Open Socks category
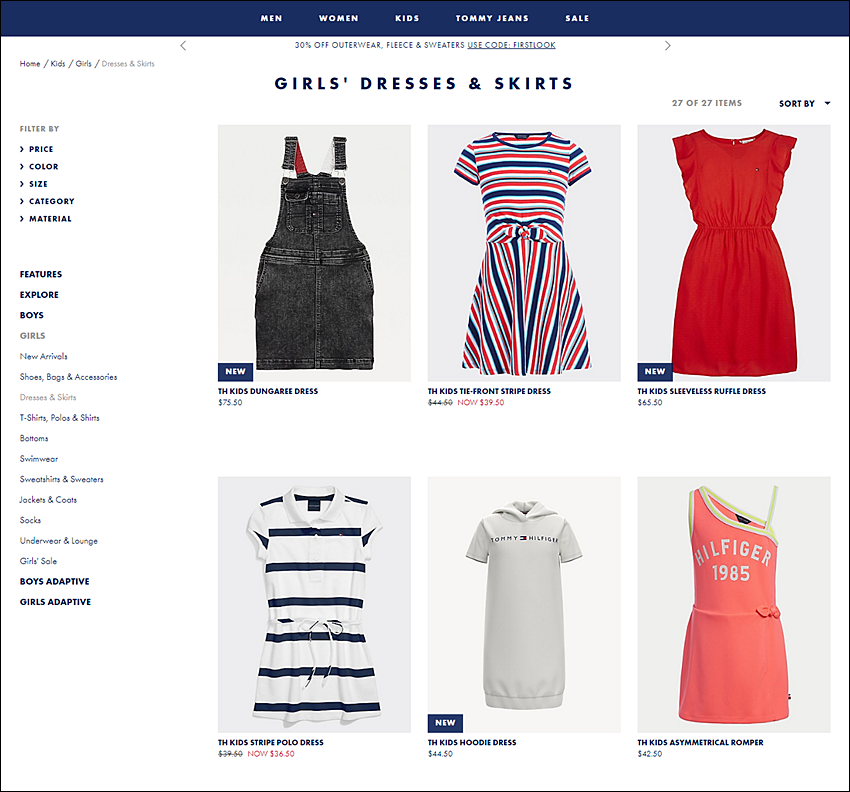 [x=30, y=520]
